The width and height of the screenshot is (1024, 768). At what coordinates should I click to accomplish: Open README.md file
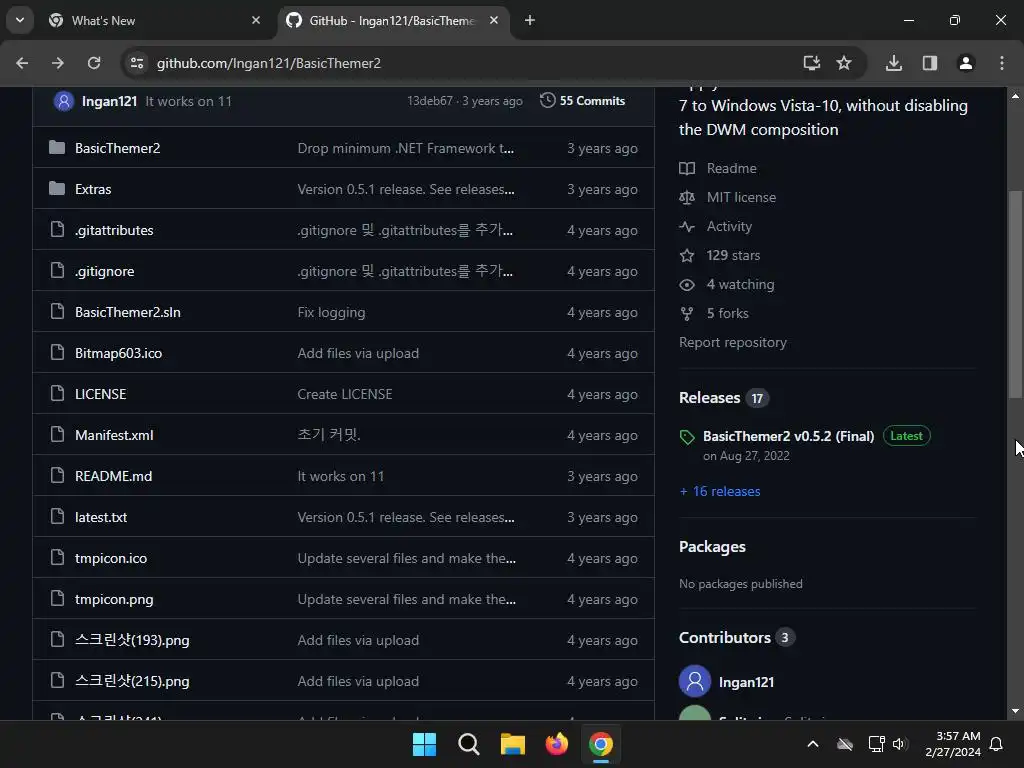(x=114, y=477)
